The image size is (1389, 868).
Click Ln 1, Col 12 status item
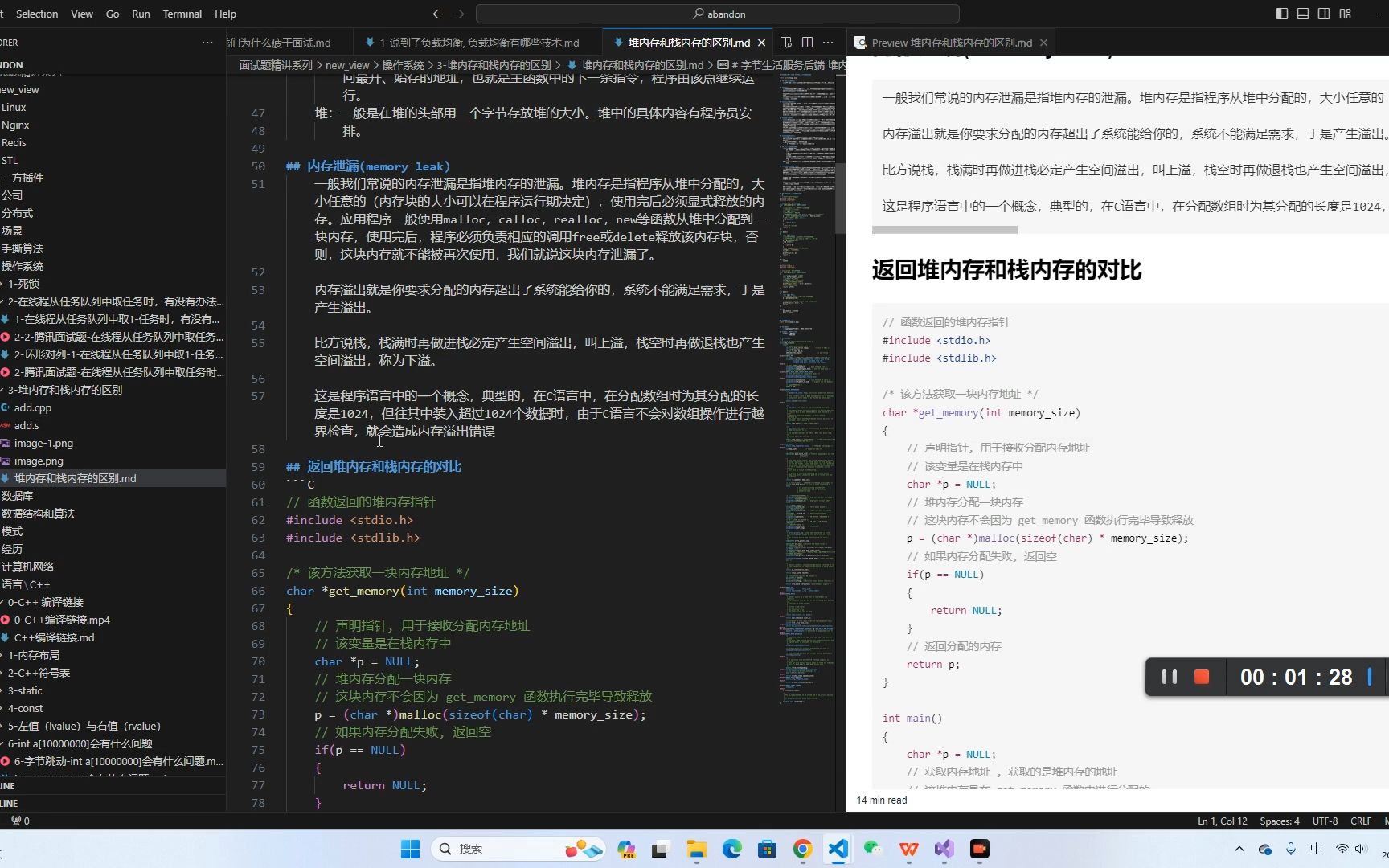pyautogui.click(x=1222, y=821)
